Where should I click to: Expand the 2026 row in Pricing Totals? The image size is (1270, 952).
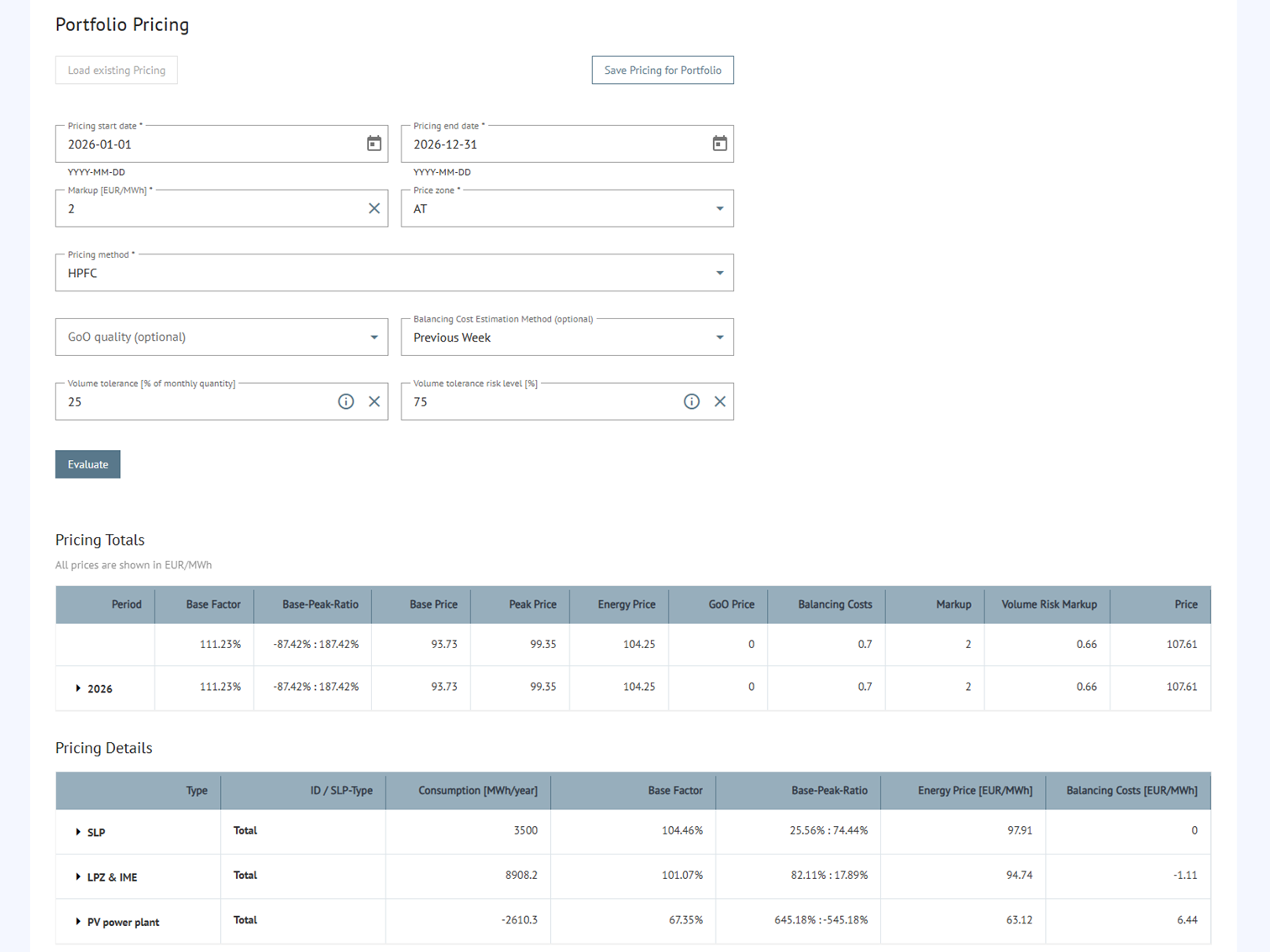click(x=78, y=688)
